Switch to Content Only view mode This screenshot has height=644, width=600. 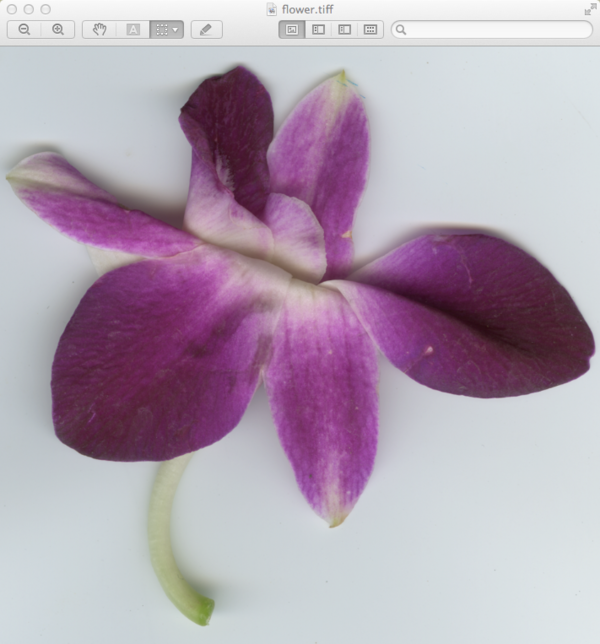point(292,30)
